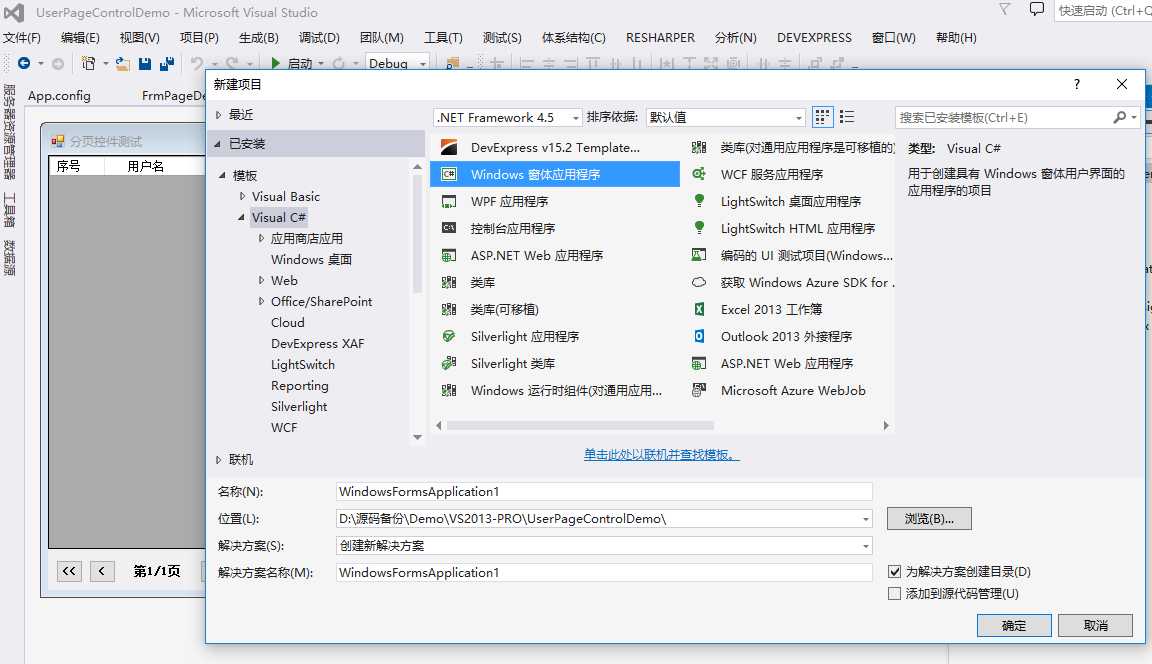The width and height of the screenshot is (1152, 664).
Task: Select the WPF 应用程序 template
Action: click(555, 201)
